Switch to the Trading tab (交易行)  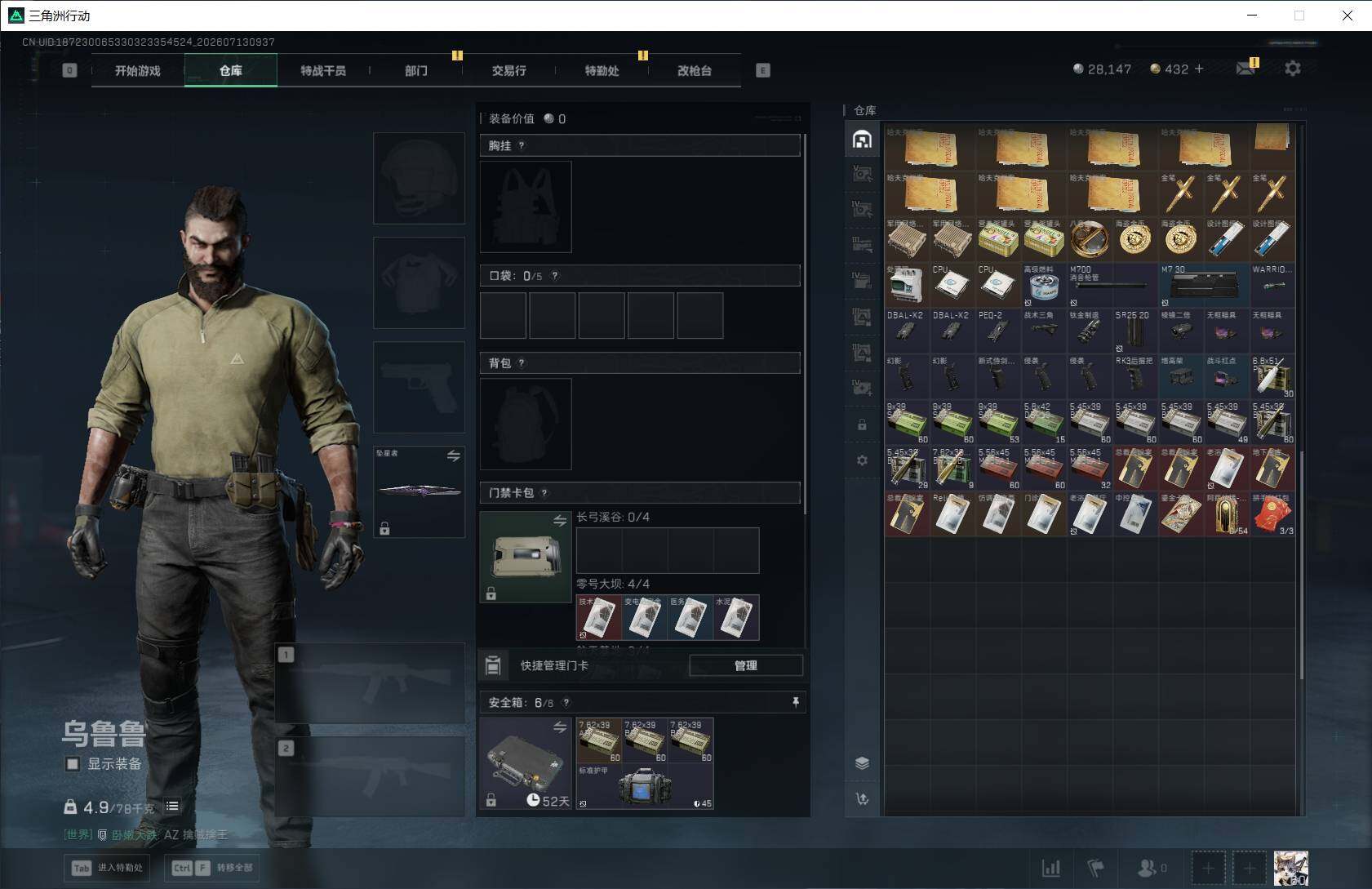coord(509,71)
